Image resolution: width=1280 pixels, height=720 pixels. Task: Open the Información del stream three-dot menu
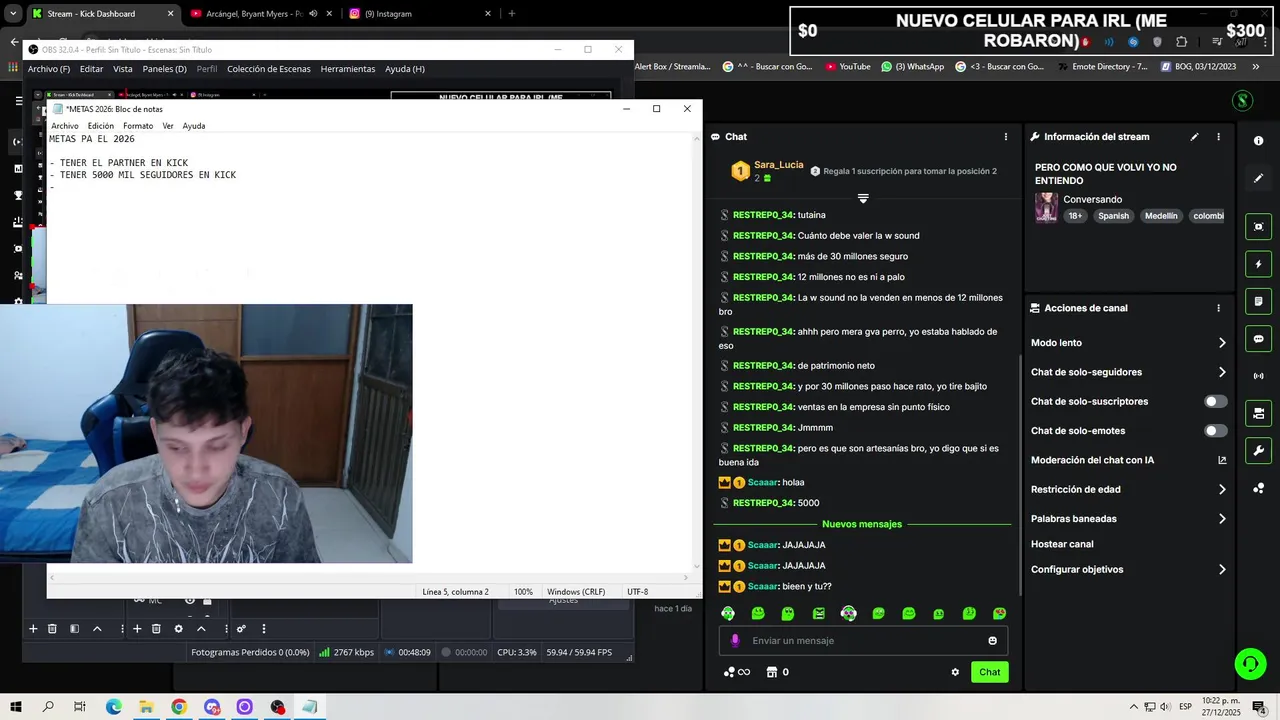pos(1218,137)
